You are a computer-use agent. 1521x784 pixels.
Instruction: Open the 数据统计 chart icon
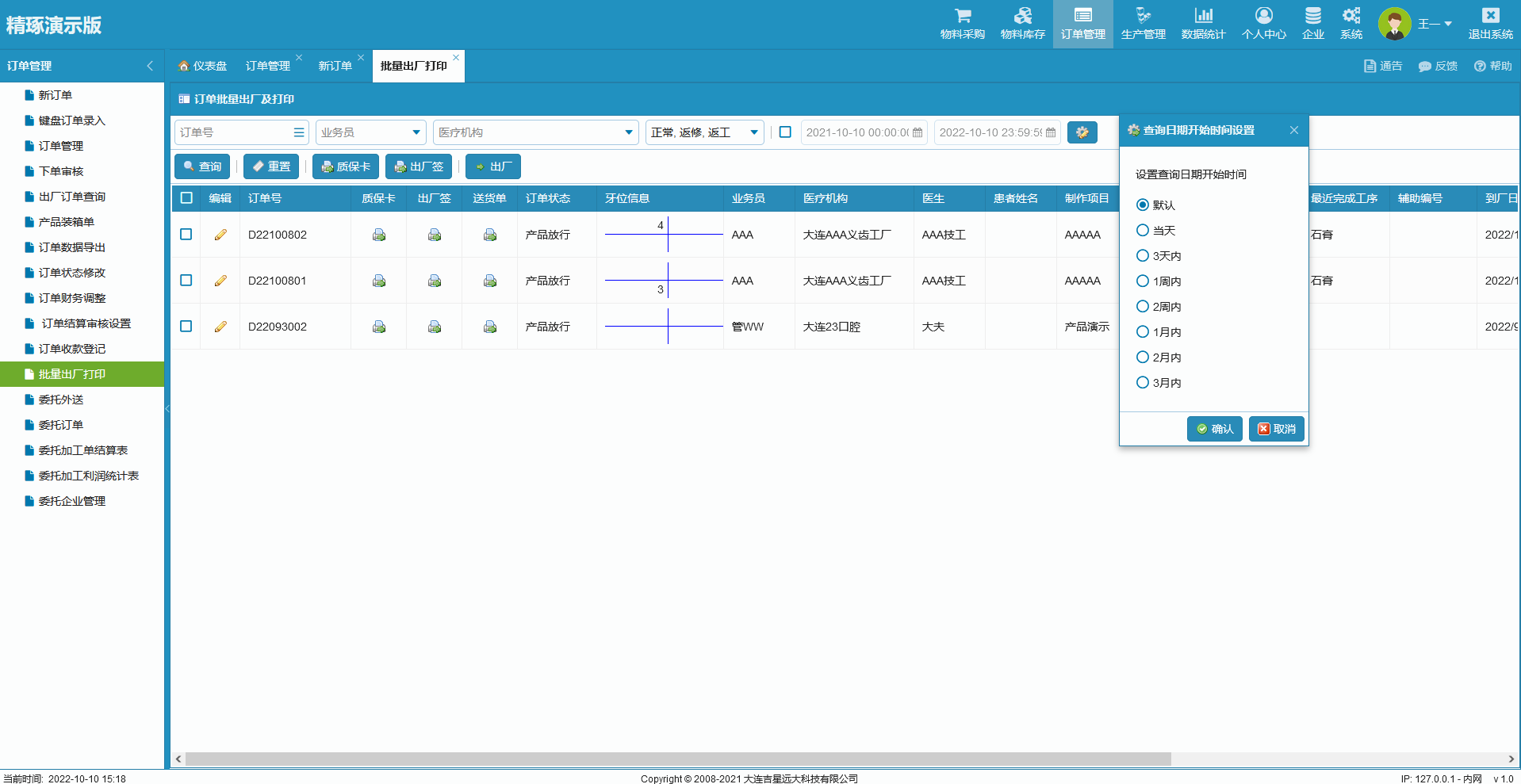1203,16
